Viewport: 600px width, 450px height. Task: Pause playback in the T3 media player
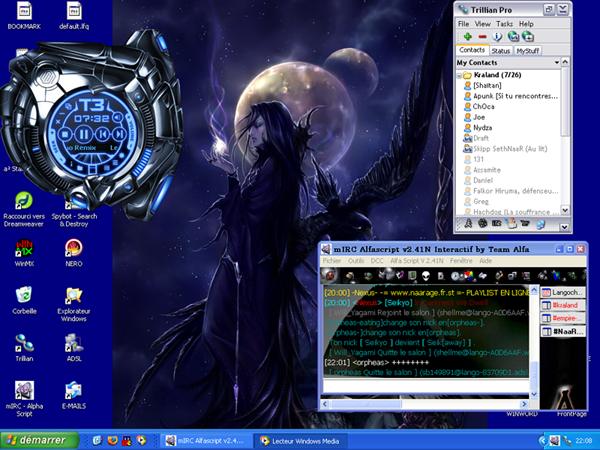tap(83, 134)
